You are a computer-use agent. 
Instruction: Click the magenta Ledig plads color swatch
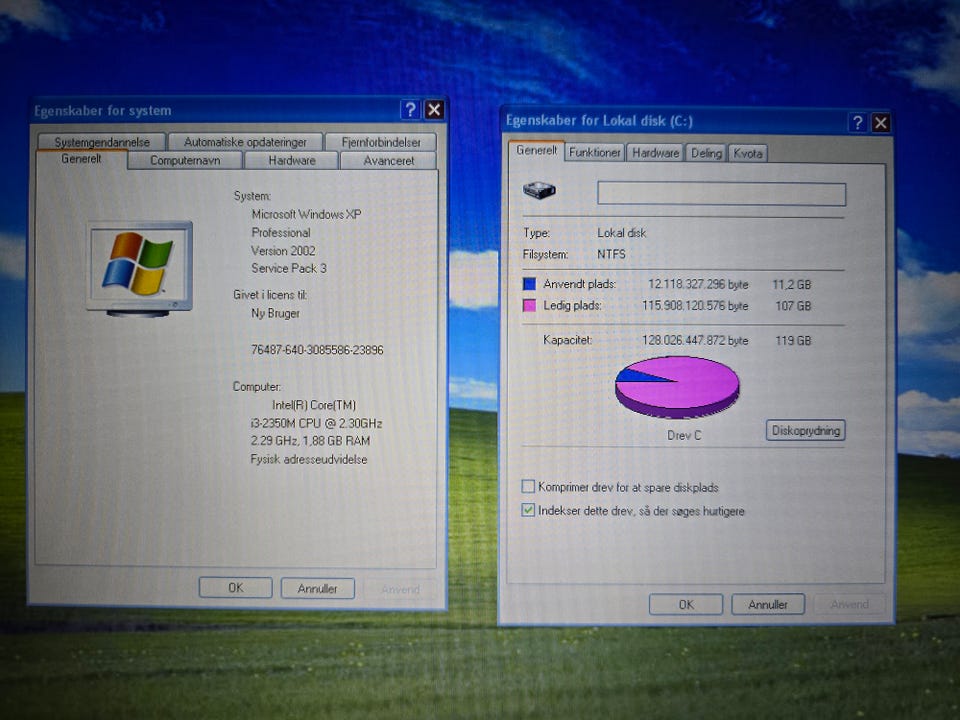coord(530,306)
